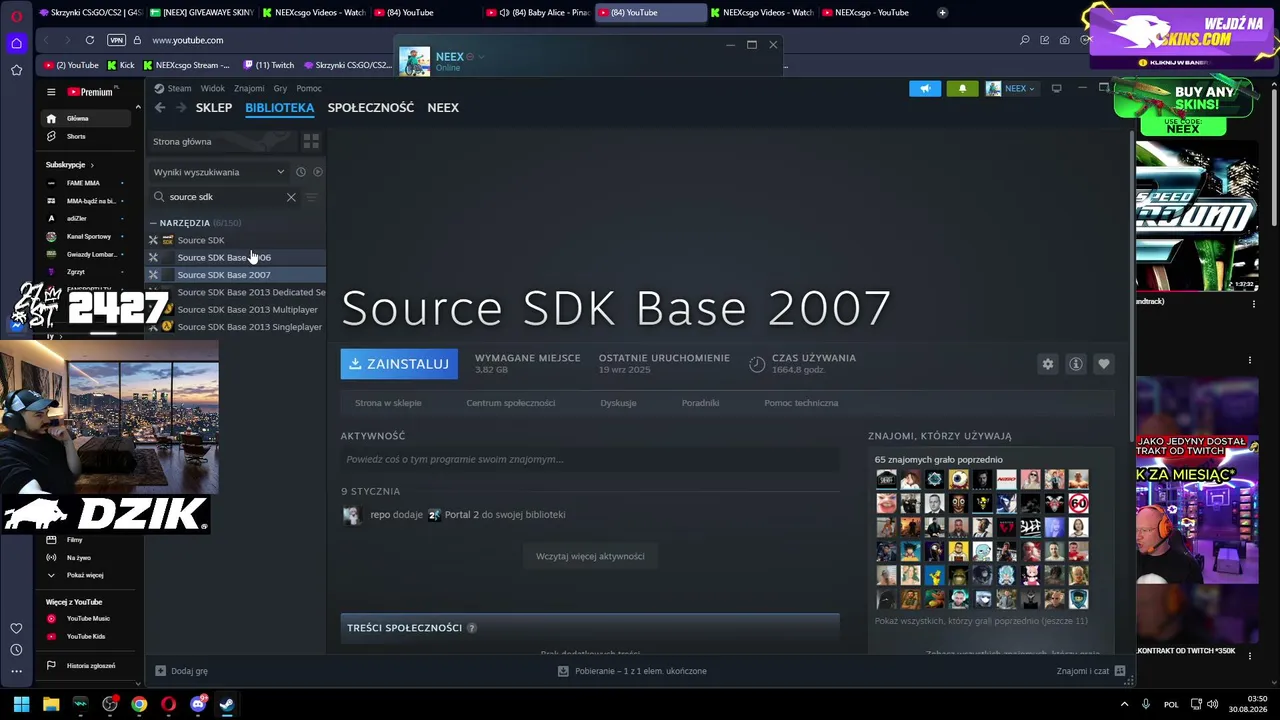The height and width of the screenshot is (720, 1280).
Task: Open Poradniki link
Action: click(700, 403)
